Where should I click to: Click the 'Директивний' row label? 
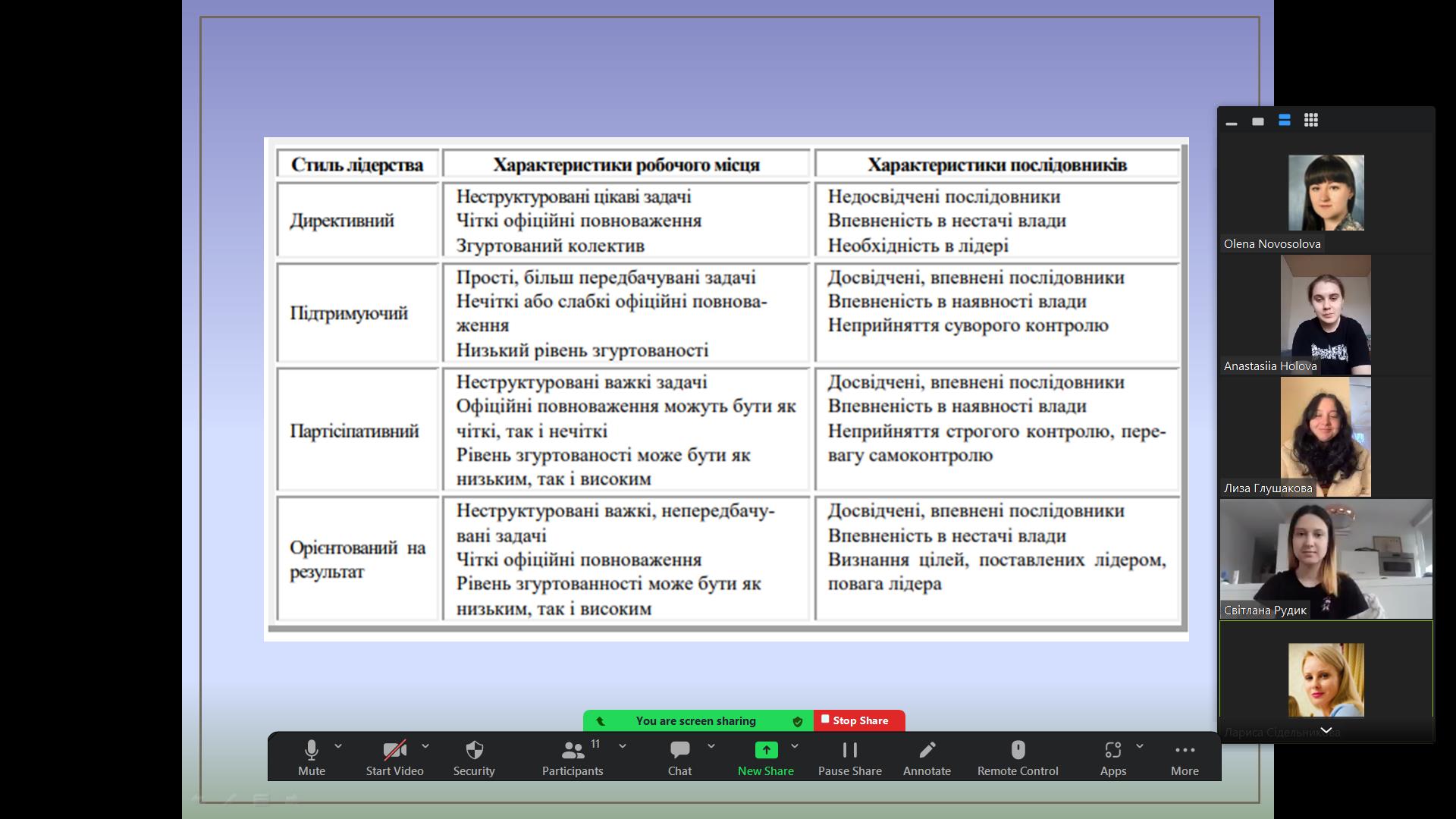pos(342,221)
